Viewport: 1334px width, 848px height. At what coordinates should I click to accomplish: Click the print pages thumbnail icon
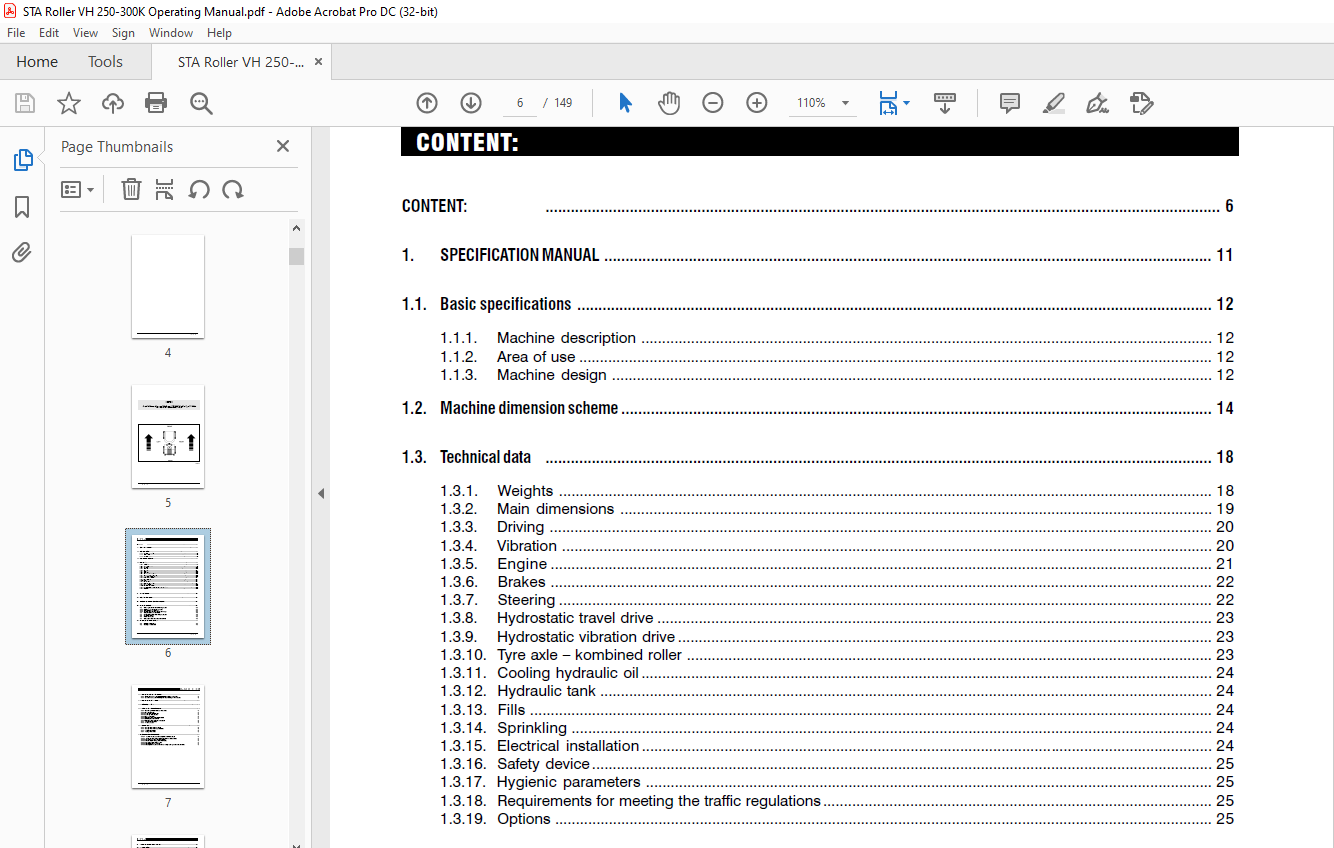tap(165, 189)
